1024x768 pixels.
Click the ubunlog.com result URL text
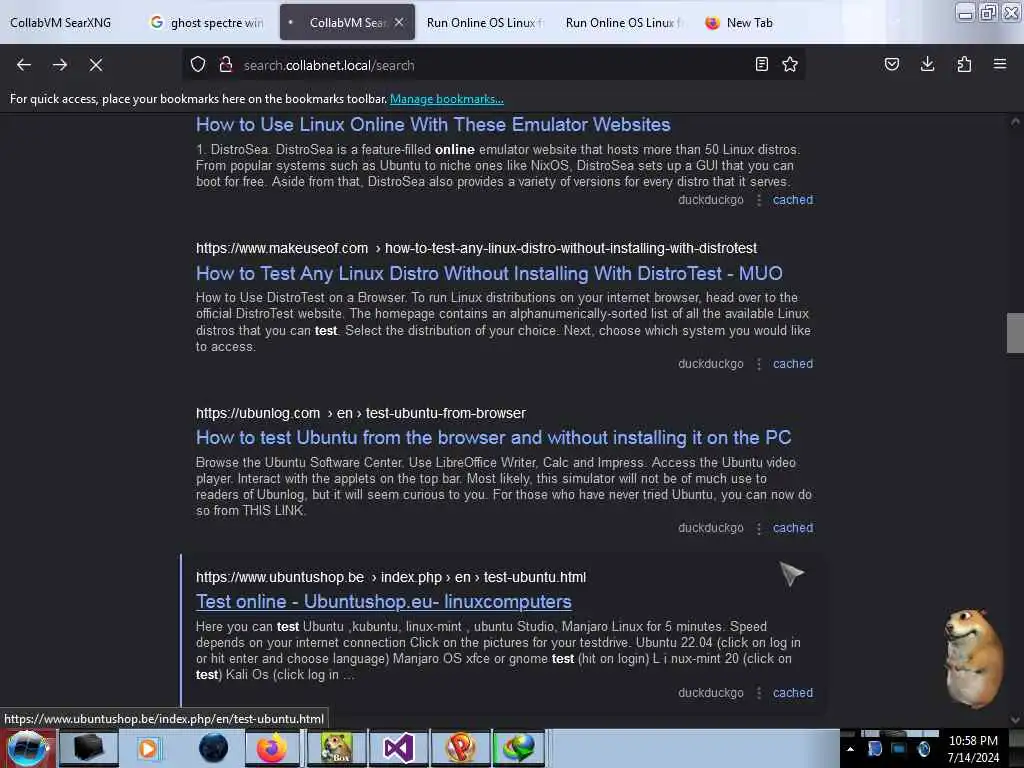pyautogui.click(x=360, y=413)
